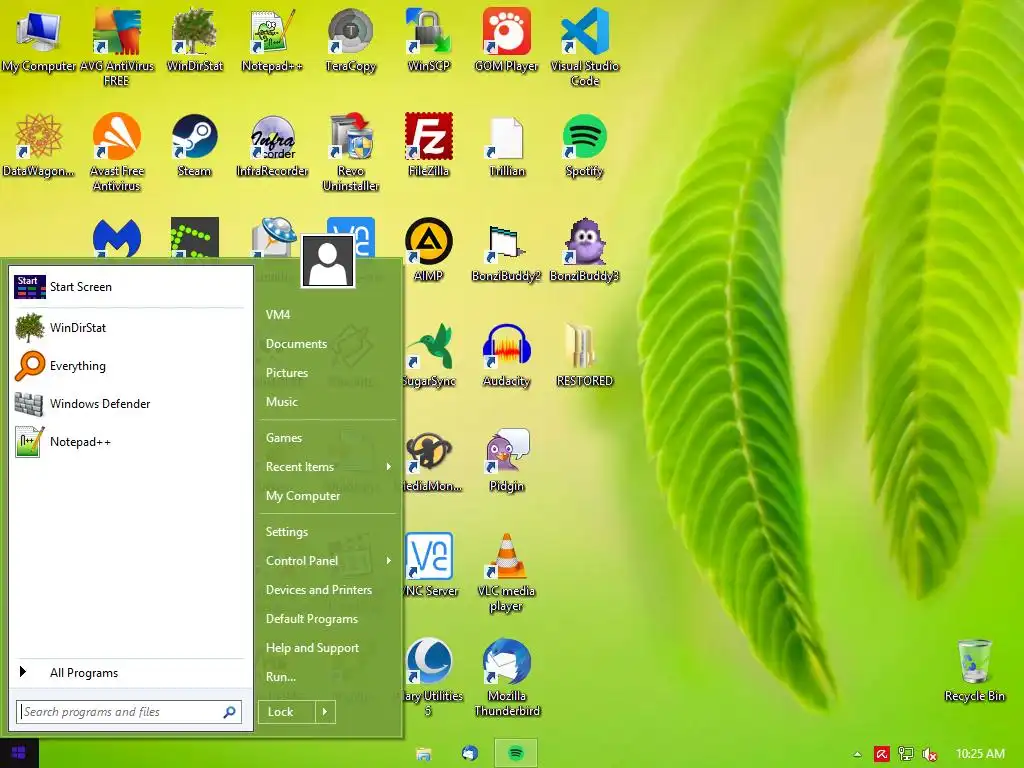The height and width of the screenshot is (768, 1024).
Task: Select the SugarSync hummingbird desktop icon
Action: [x=431, y=356]
